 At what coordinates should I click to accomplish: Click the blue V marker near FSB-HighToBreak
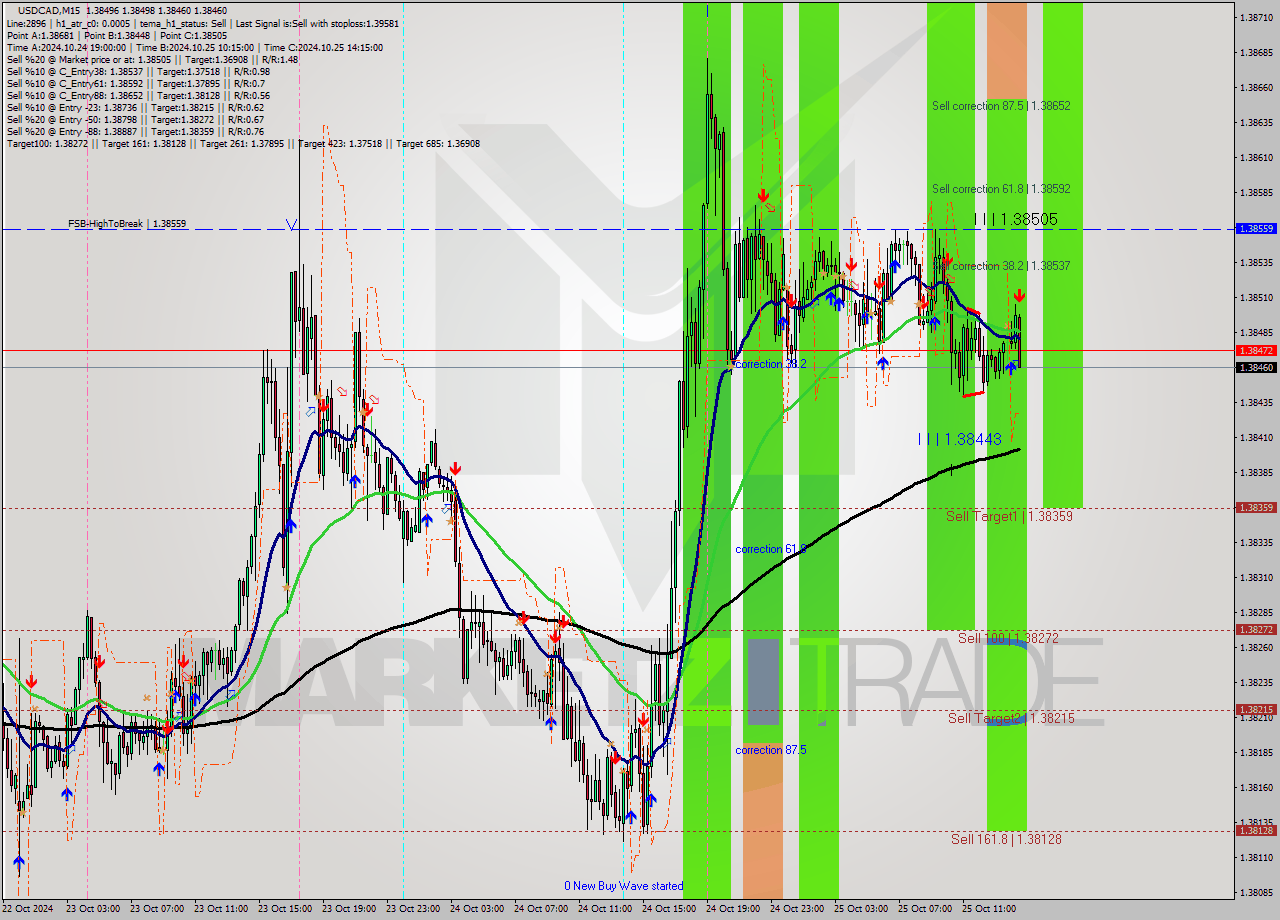291,225
